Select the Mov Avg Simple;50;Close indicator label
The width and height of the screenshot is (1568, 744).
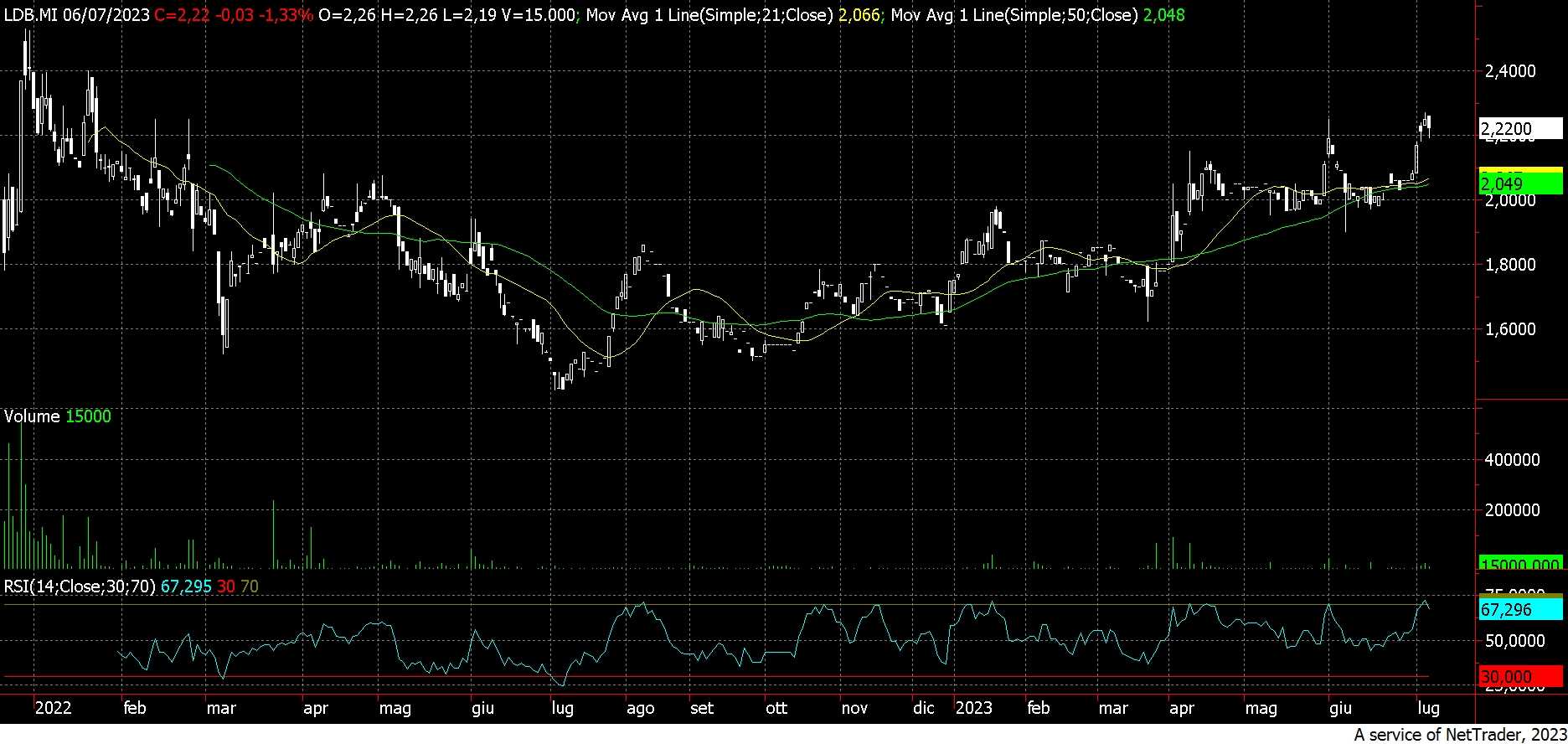point(1014,15)
